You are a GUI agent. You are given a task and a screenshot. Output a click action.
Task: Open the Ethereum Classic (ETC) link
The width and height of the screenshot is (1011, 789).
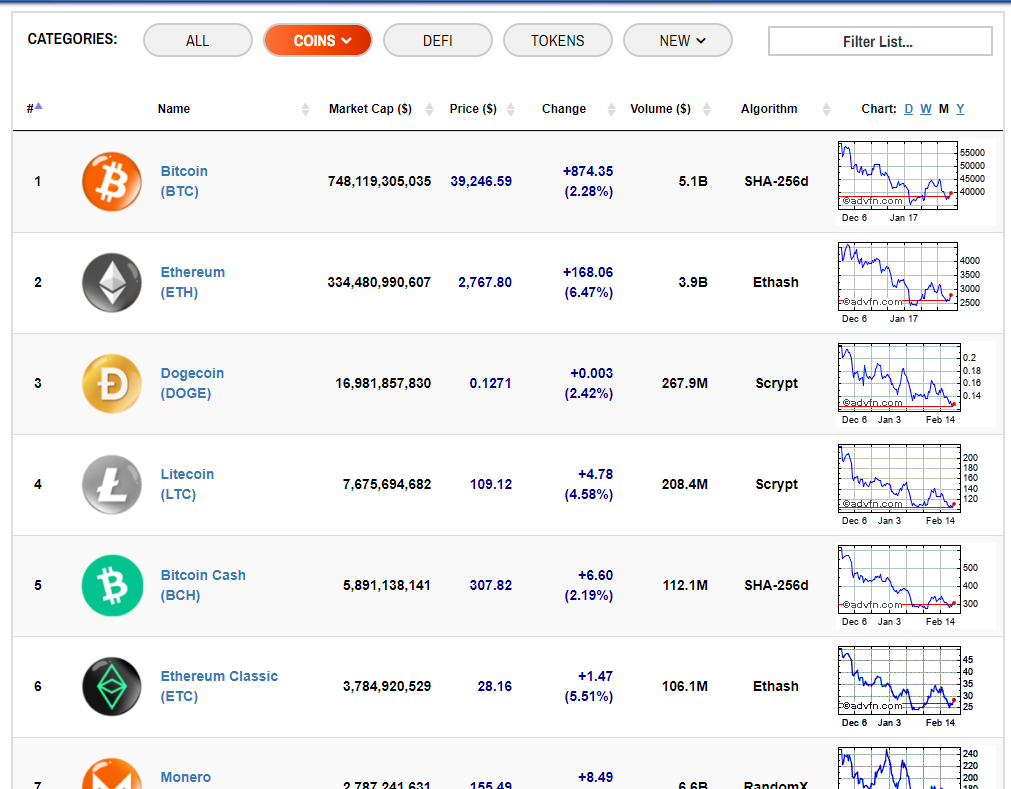(219, 686)
